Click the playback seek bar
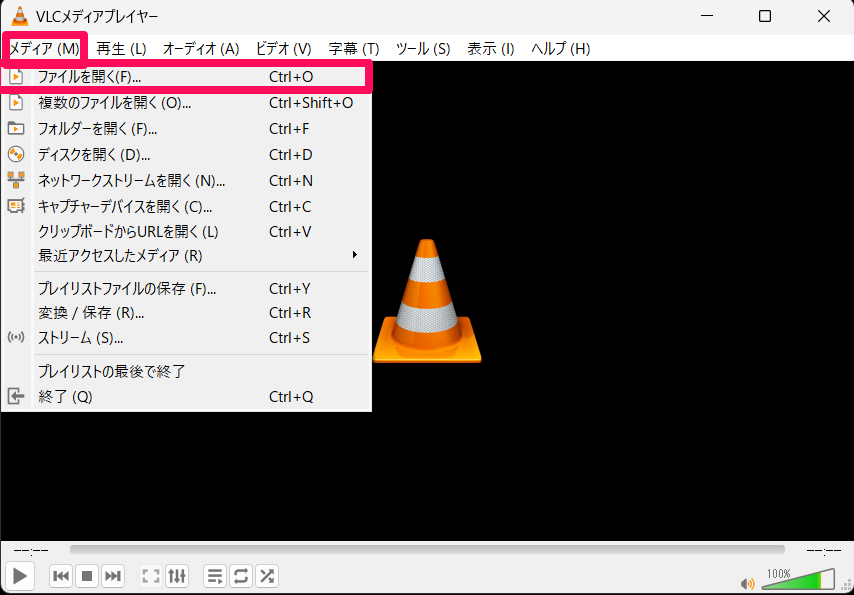This screenshot has width=854, height=595. pyautogui.click(x=428, y=549)
